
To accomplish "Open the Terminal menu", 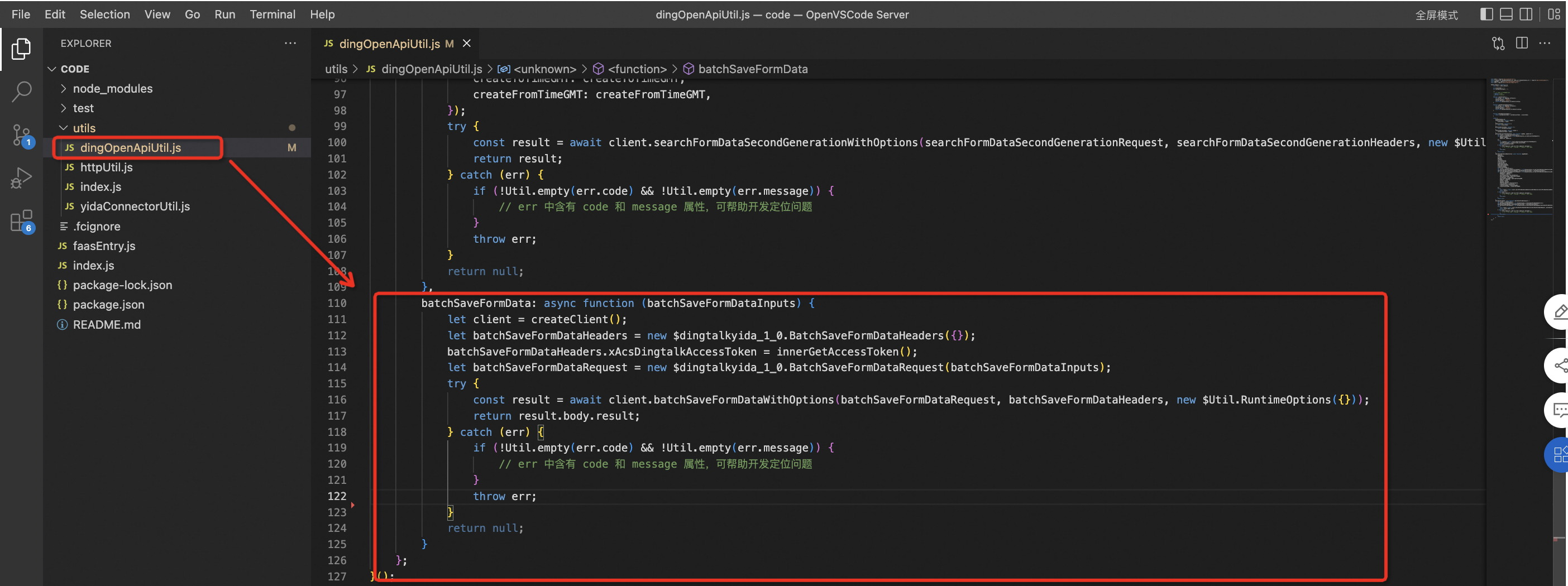I will coord(272,14).
